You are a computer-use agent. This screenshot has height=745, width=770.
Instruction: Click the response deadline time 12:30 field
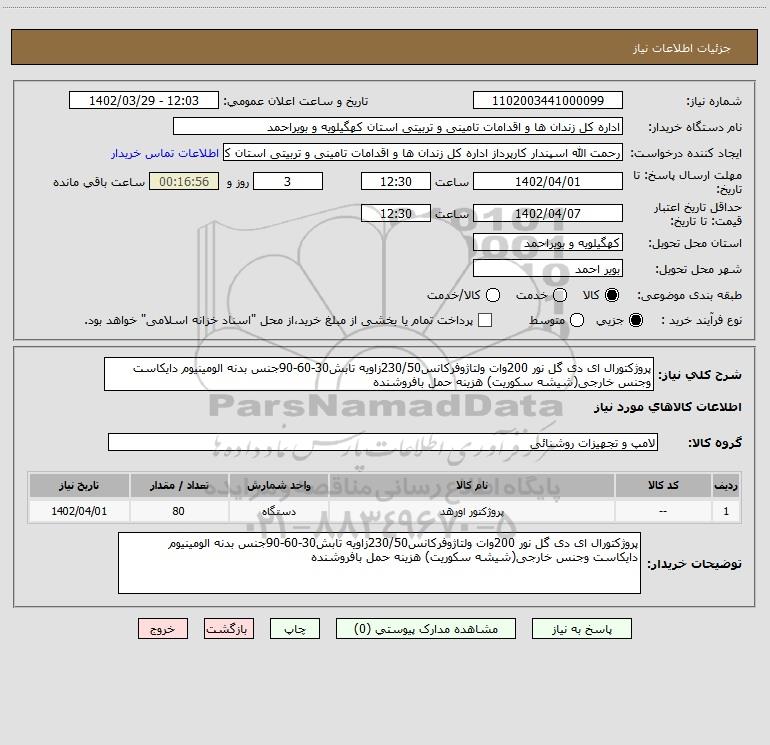pos(396,182)
